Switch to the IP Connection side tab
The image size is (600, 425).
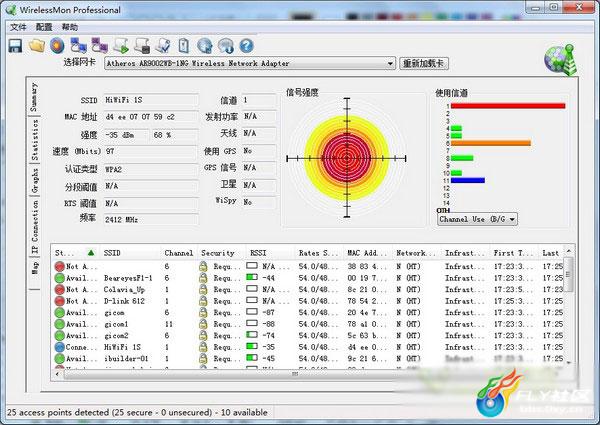(x=34, y=227)
